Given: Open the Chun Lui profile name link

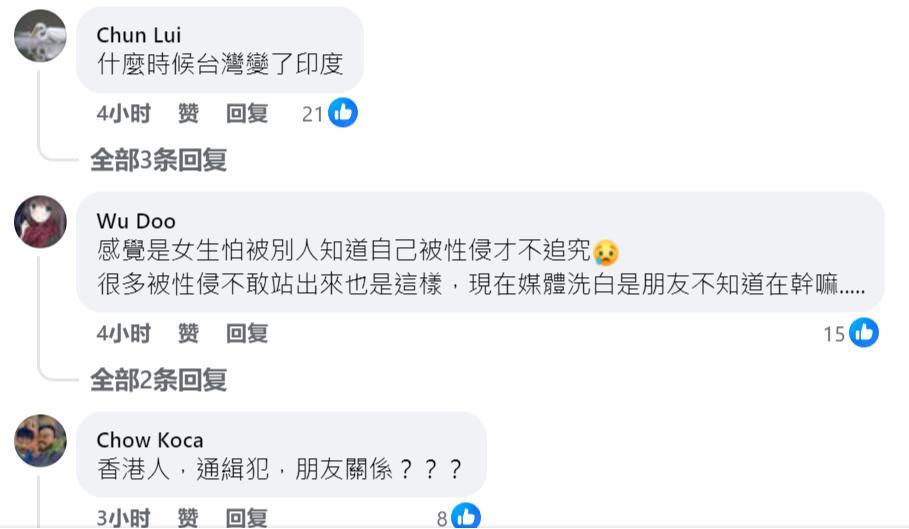Looking at the screenshot, I should (x=139, y=35).
